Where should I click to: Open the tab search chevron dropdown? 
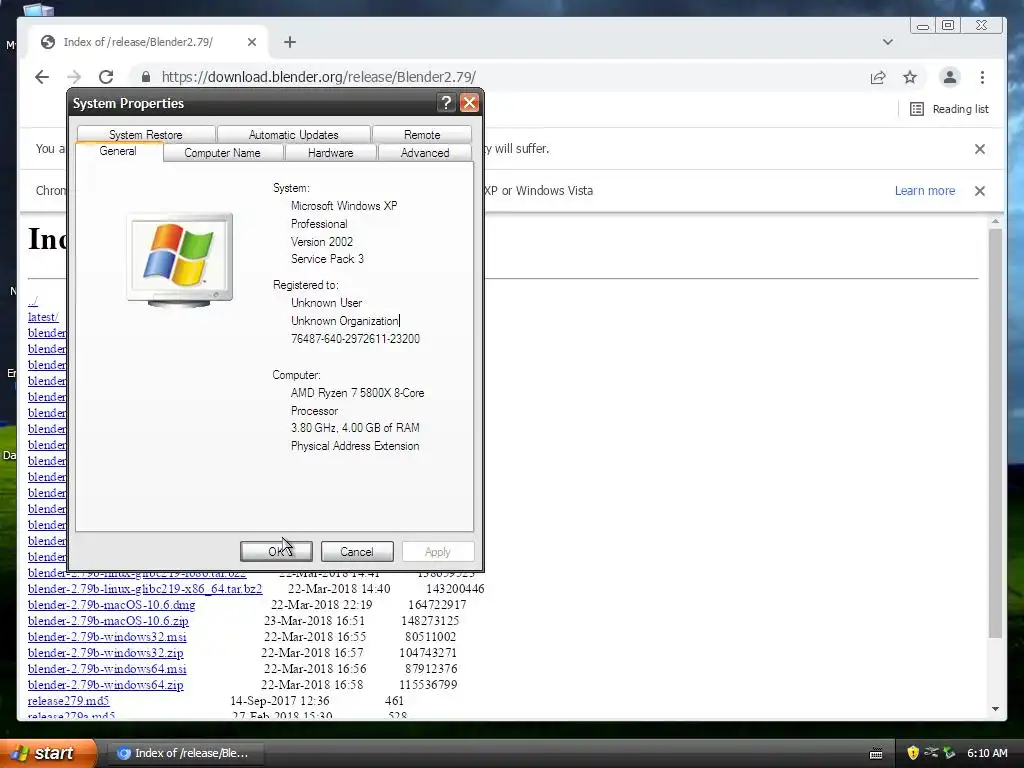pyautogui.click(x=888, y=42)
